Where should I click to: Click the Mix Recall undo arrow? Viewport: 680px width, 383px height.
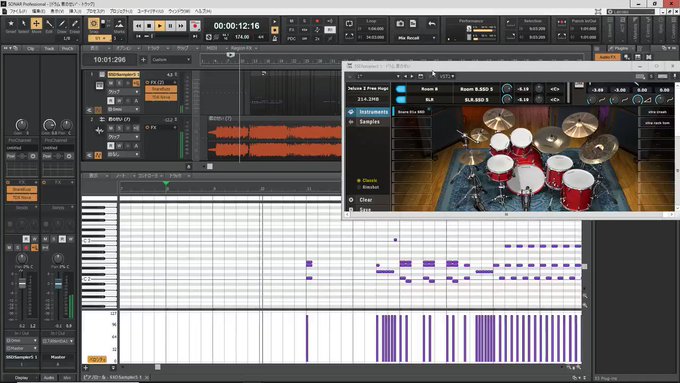[432, 23]
